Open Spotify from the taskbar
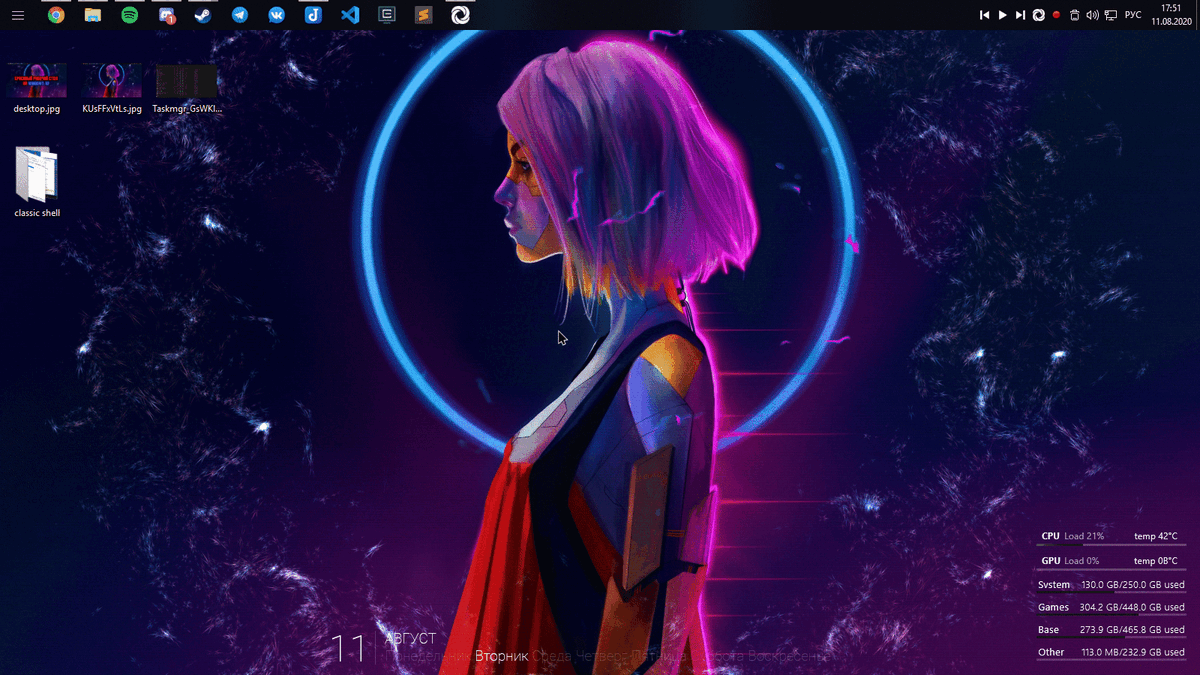The width and height of the screenshot is (1200, 675). coord(130,15)
